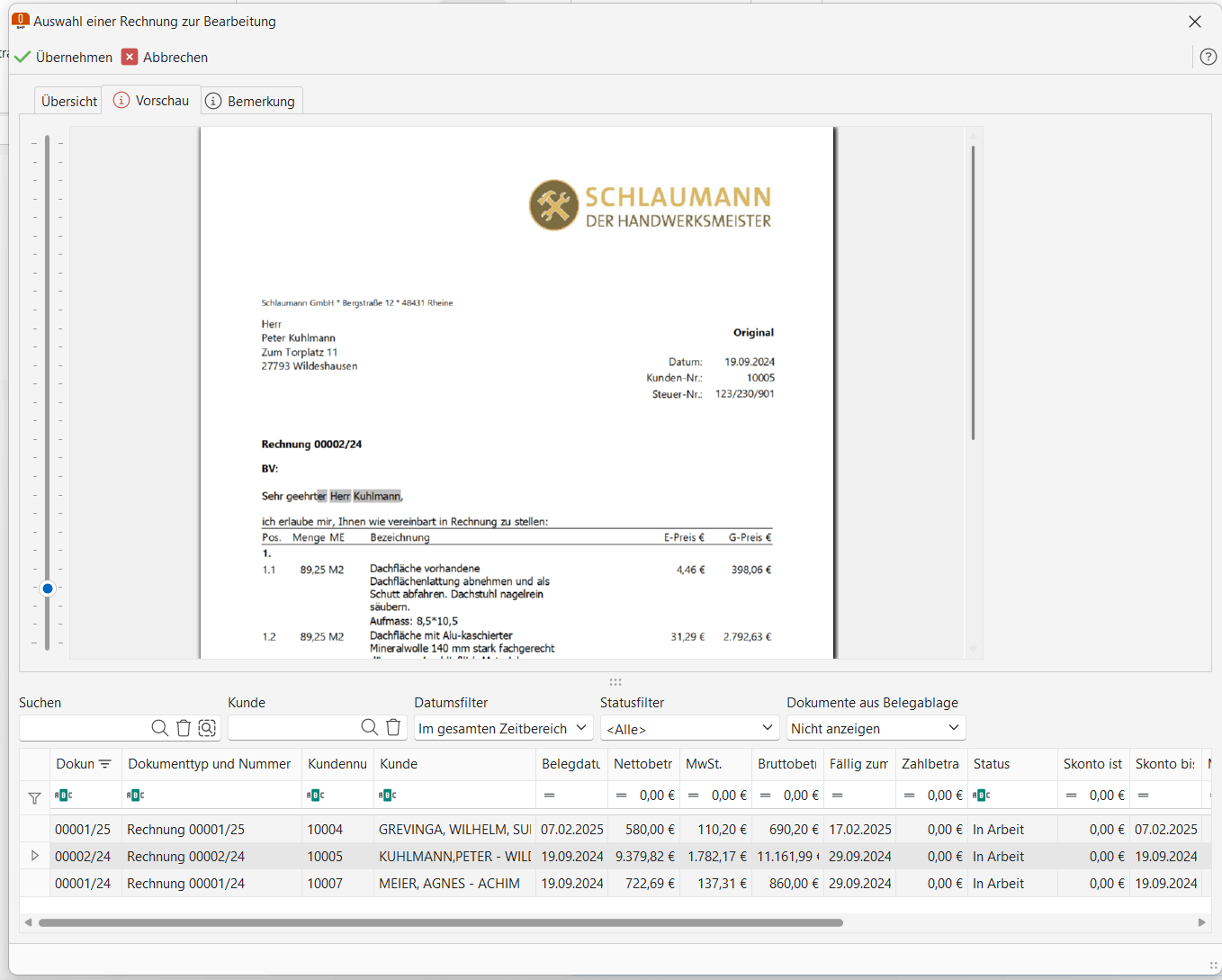Click into the Suchen input field

click(x=83, y=727)
